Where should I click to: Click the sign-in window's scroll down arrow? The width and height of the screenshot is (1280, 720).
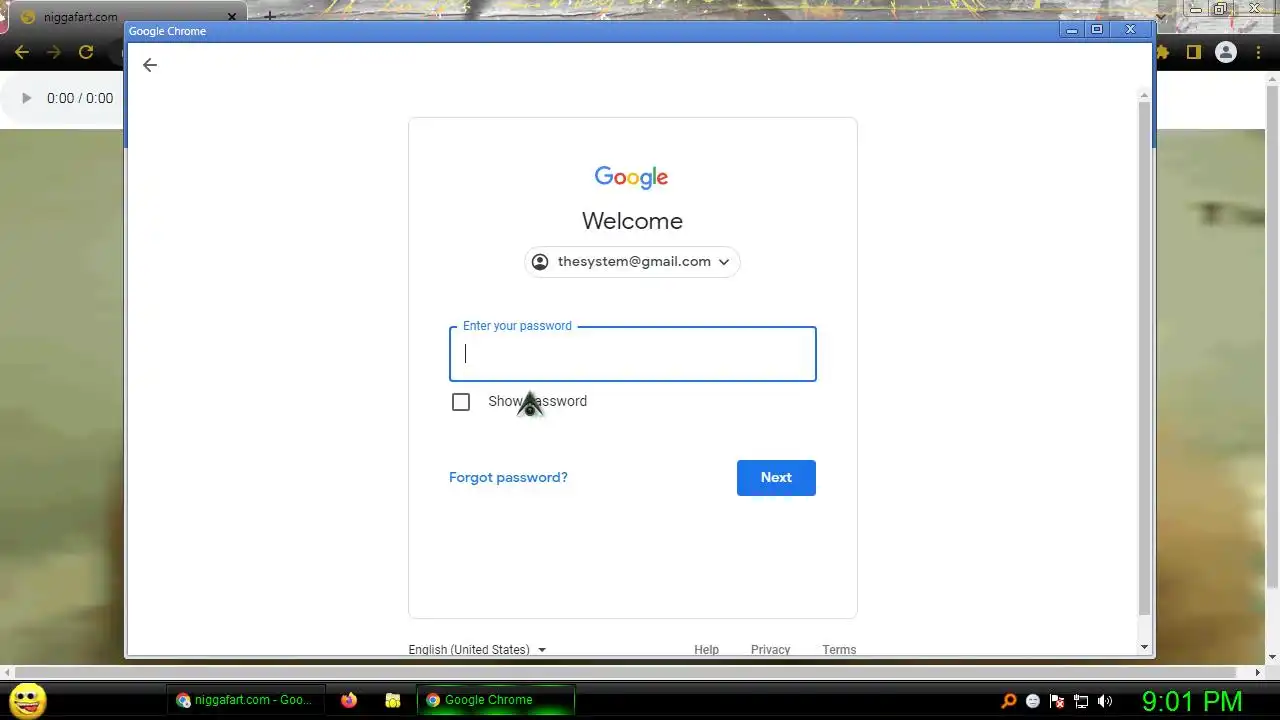pos(1144,648)
